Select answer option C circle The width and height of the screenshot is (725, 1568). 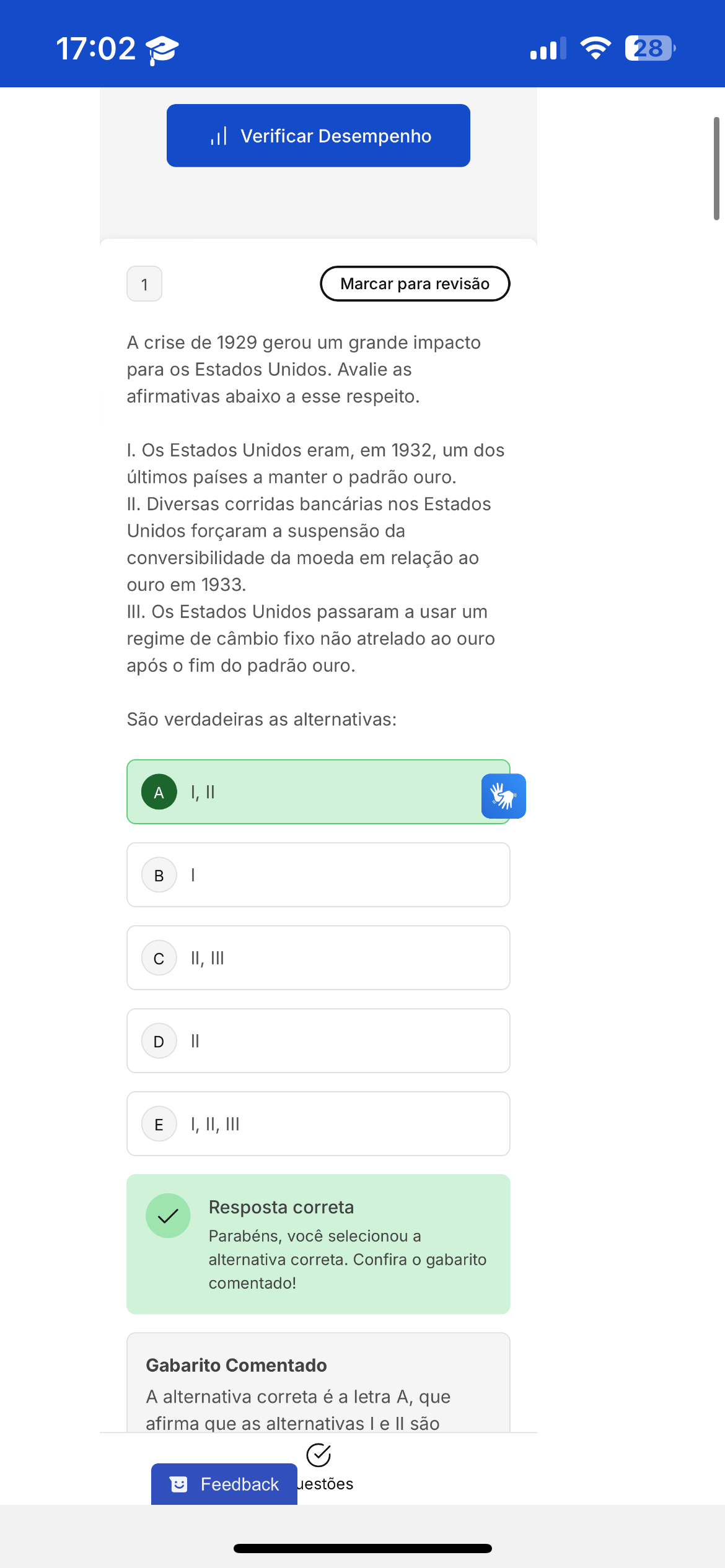[x=159, y=958]
